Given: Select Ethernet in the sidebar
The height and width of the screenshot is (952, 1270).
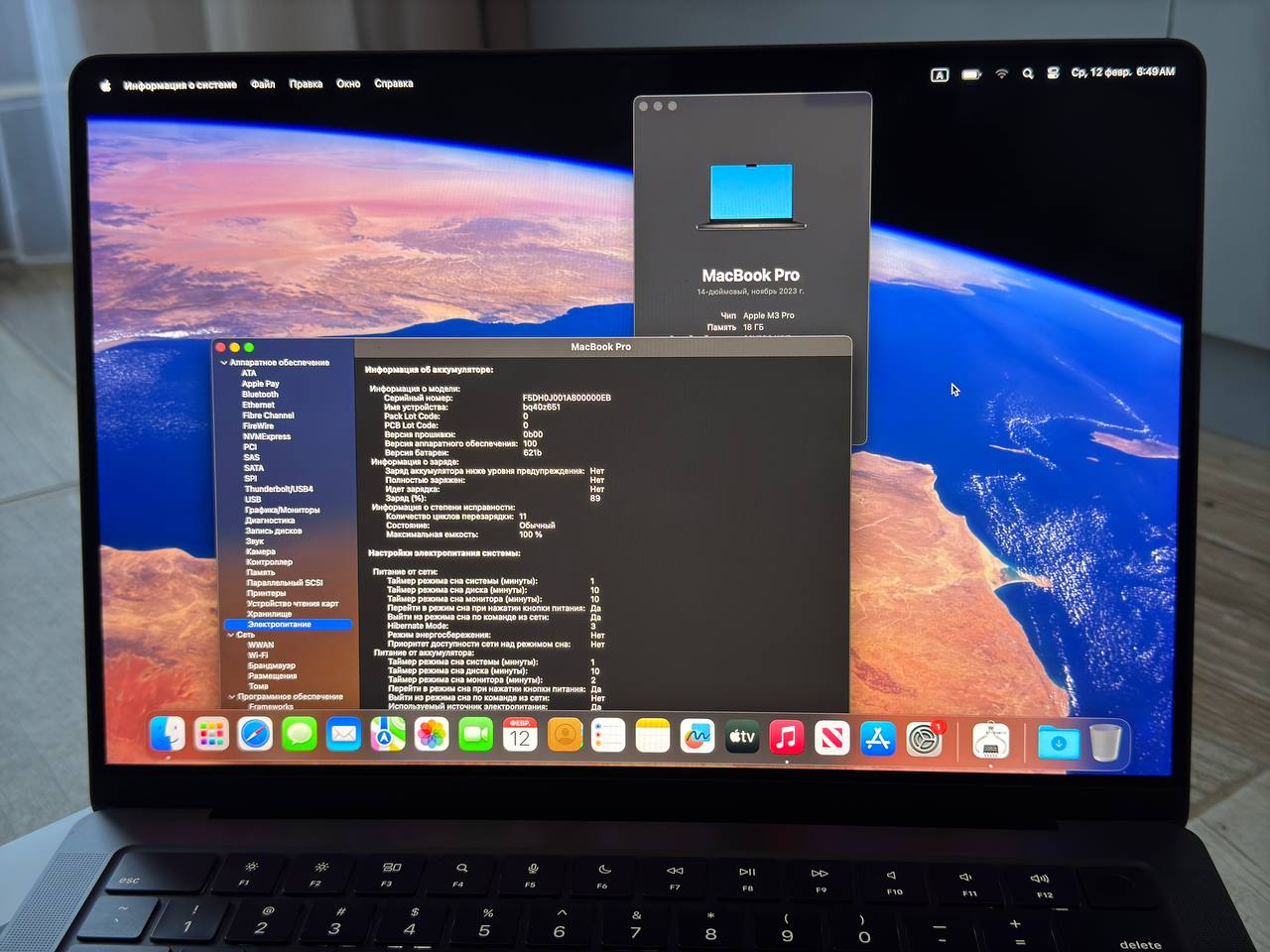Looking at the screenshot, I should point(258,405).
